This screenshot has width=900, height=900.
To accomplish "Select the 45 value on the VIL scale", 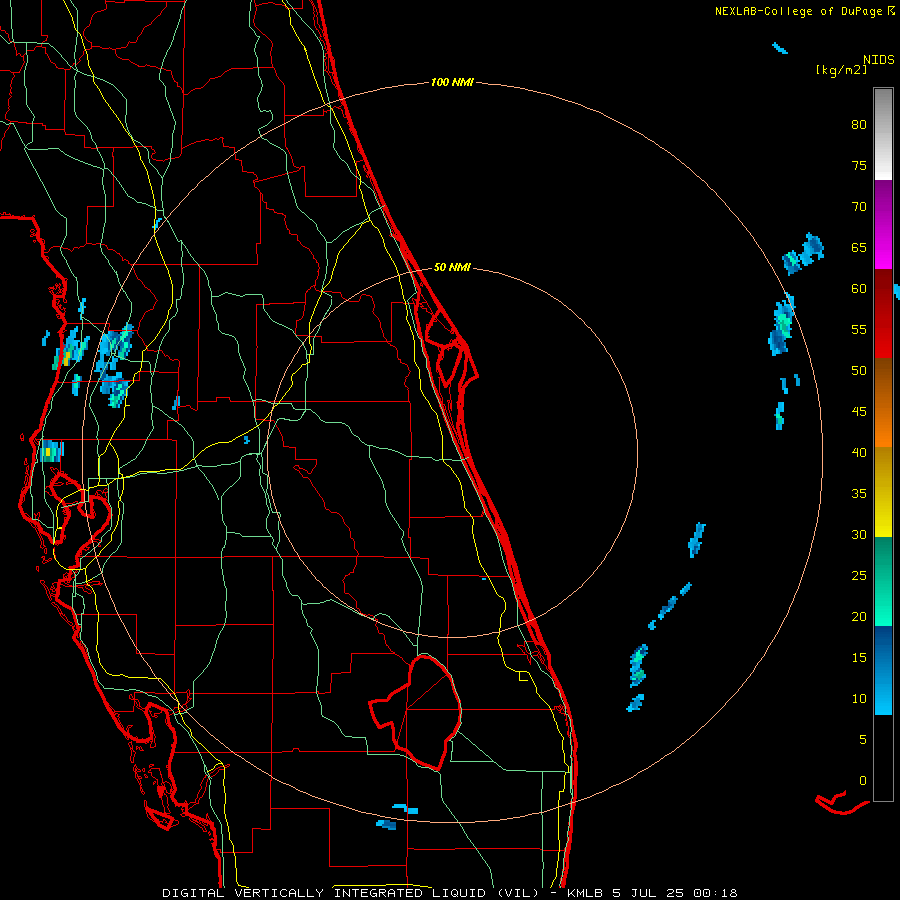I will pyautogui.click(x=859, y=412).
